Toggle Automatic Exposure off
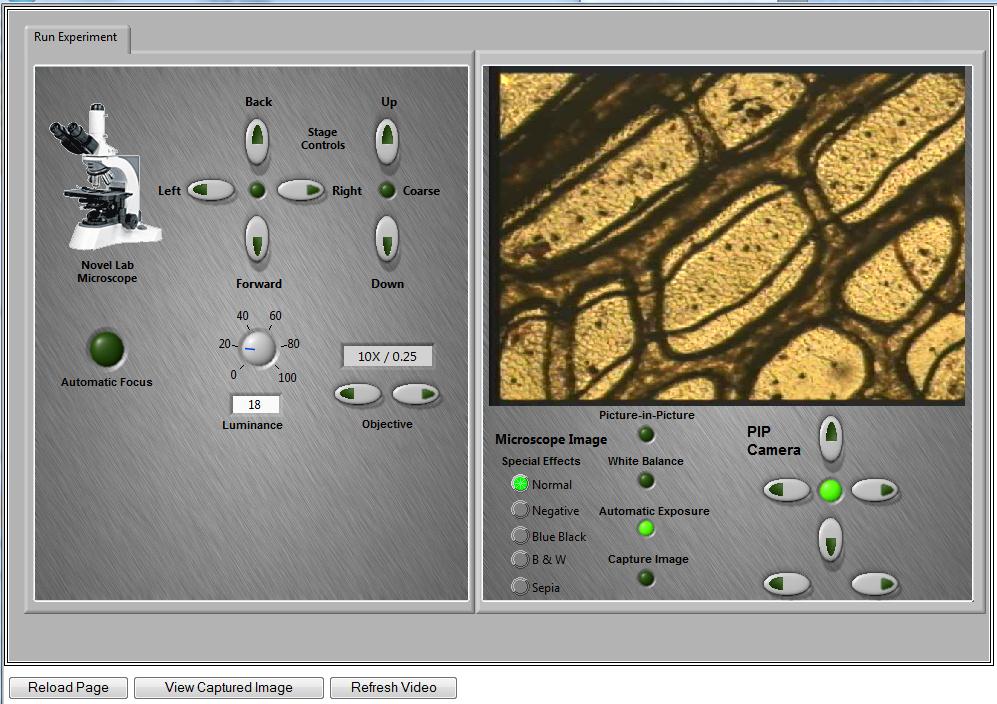997x704 pixels. point(646,528)
